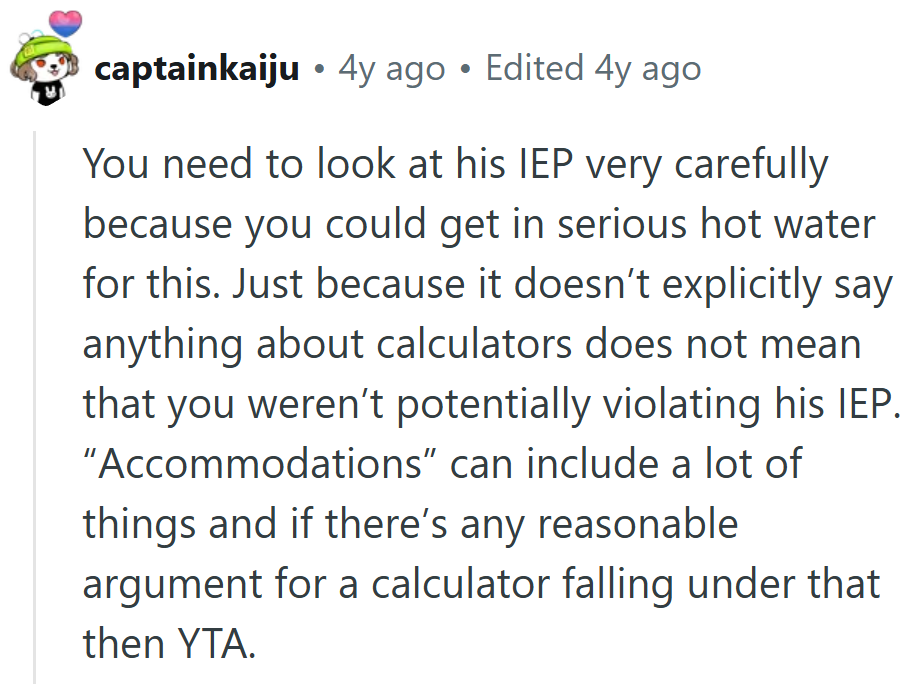Open the "4y ago" comment permalink
922x684 pixels.
click(391, 69)
